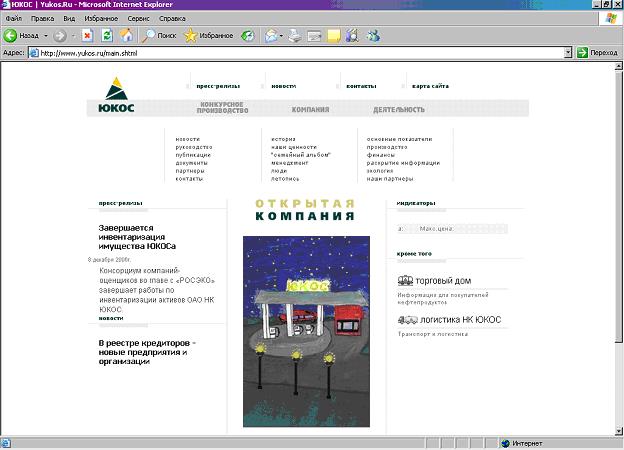This screenshot has height=450, width=624.
Task: Open руководство submenu link
Action: [x=194, y=147]
